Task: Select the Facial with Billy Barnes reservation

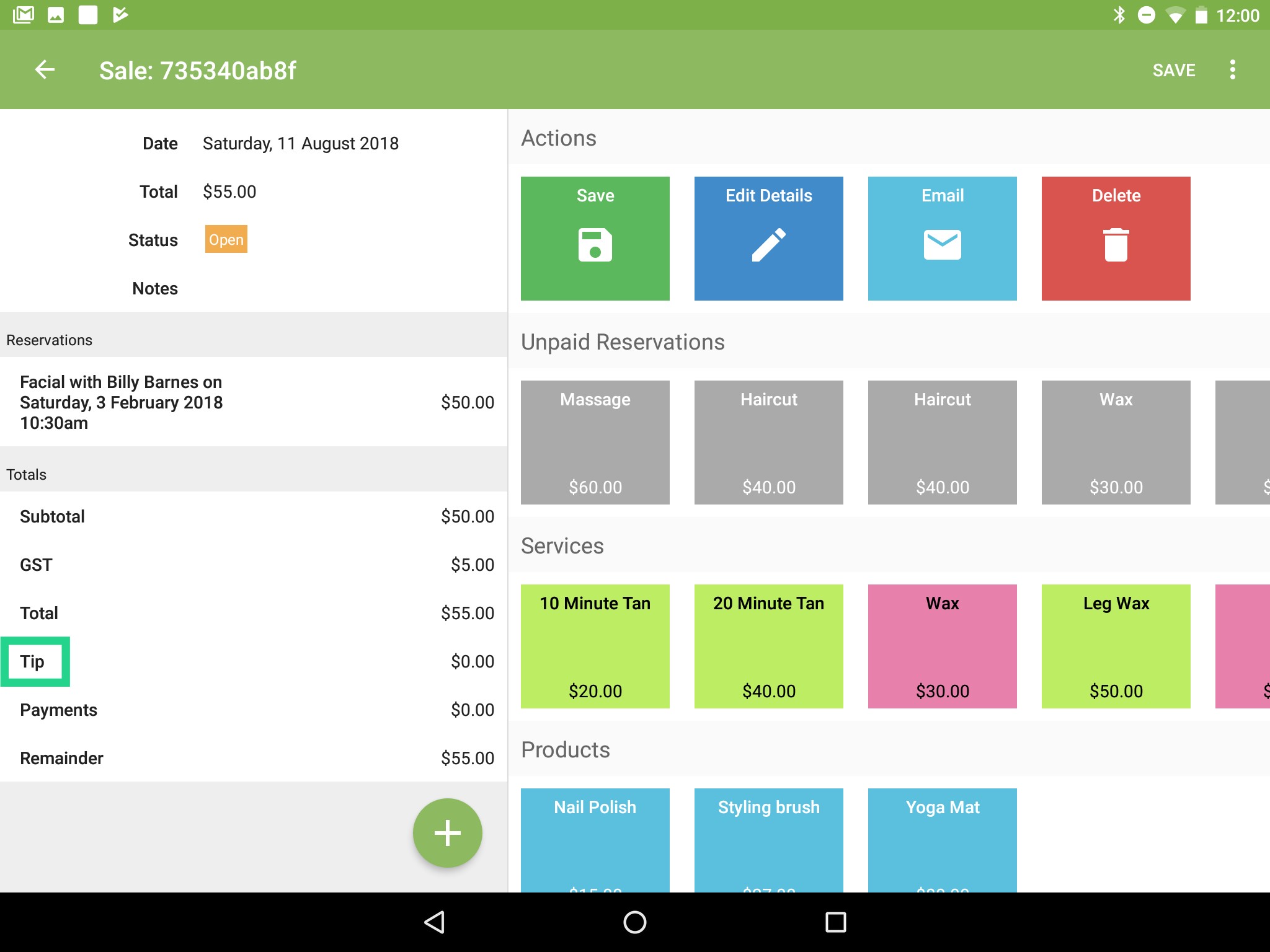Action: (x=253, y=402)
